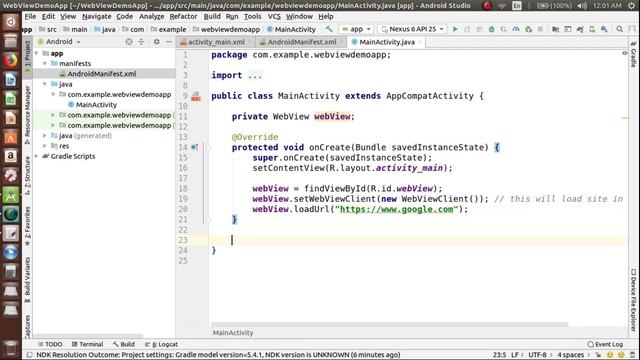
Task: Click Run with Coverage icon
Action: pyautogui.click(x=504, y=29)
